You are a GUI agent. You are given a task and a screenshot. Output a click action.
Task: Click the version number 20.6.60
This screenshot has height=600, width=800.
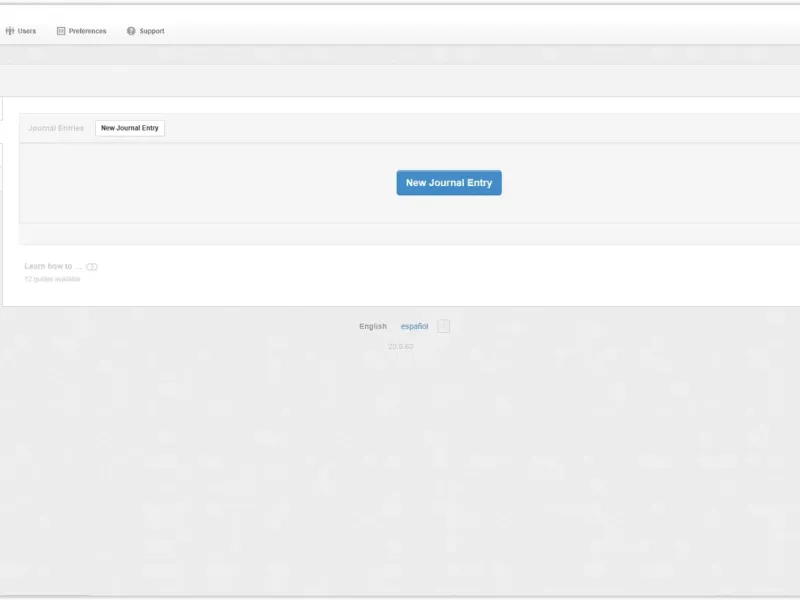[401, 346]
